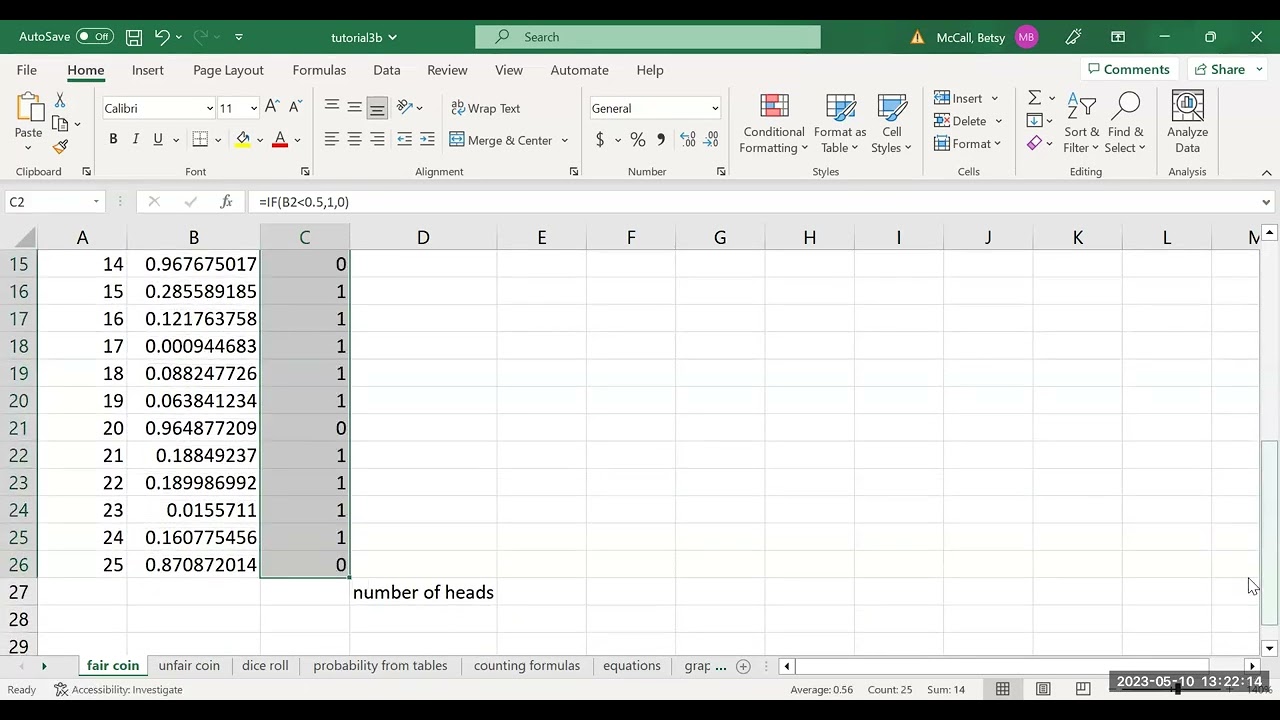Viewport: 1280px width, 720px height.
Task: Click the Share button
Action: [x=1219, y=70]
